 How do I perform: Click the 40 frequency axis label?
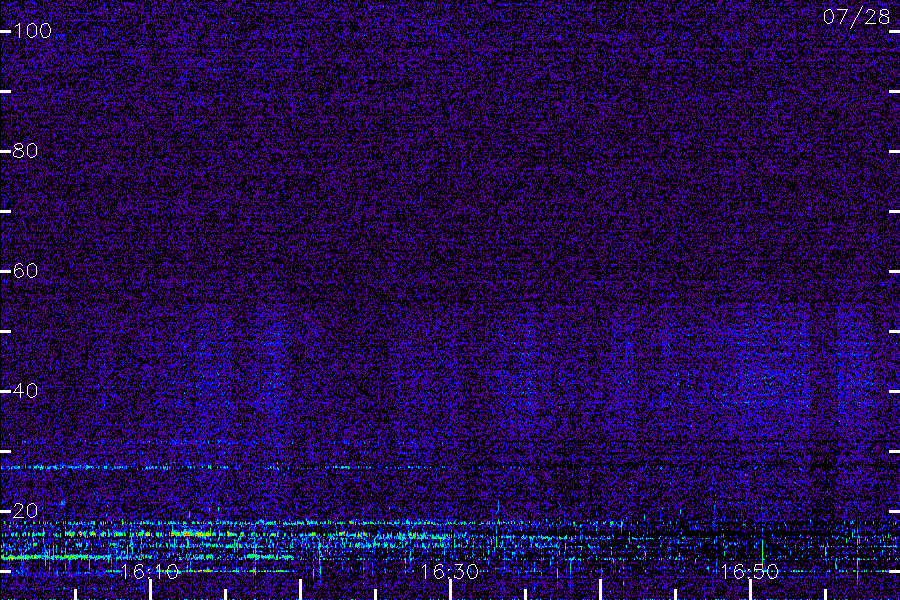[x=25, y=391]
